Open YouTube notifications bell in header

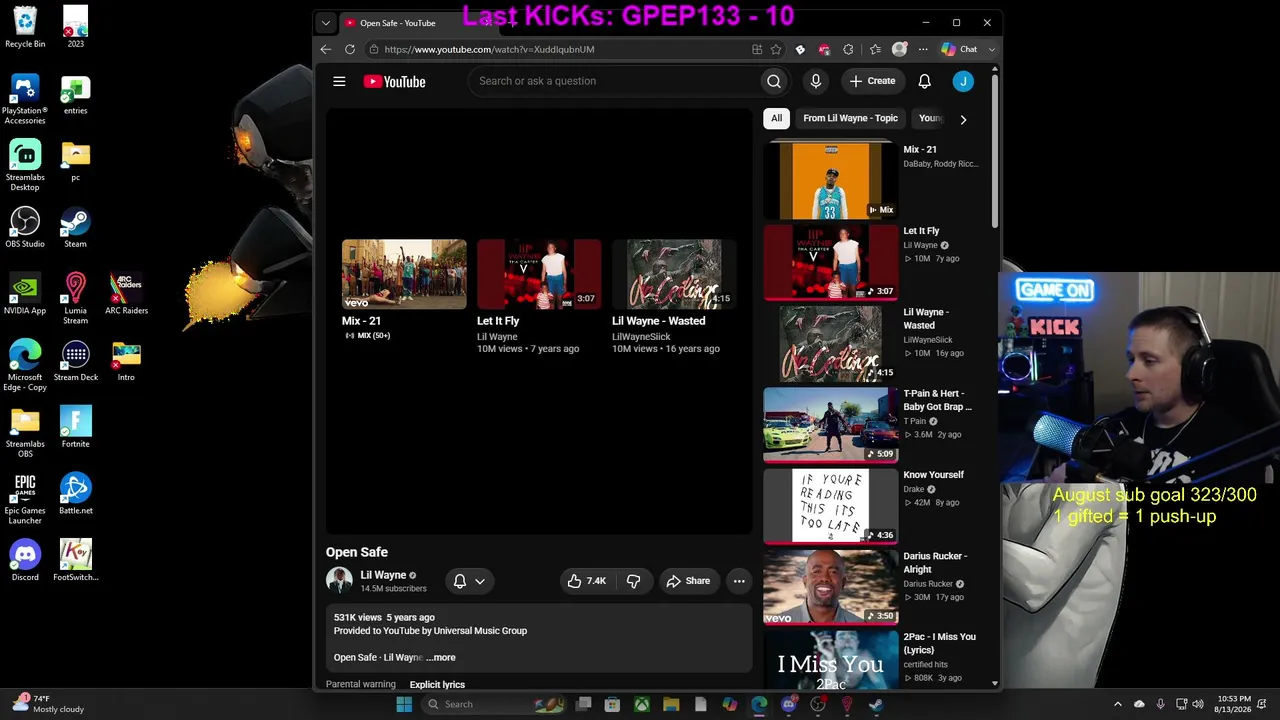[x=925, y=81]
